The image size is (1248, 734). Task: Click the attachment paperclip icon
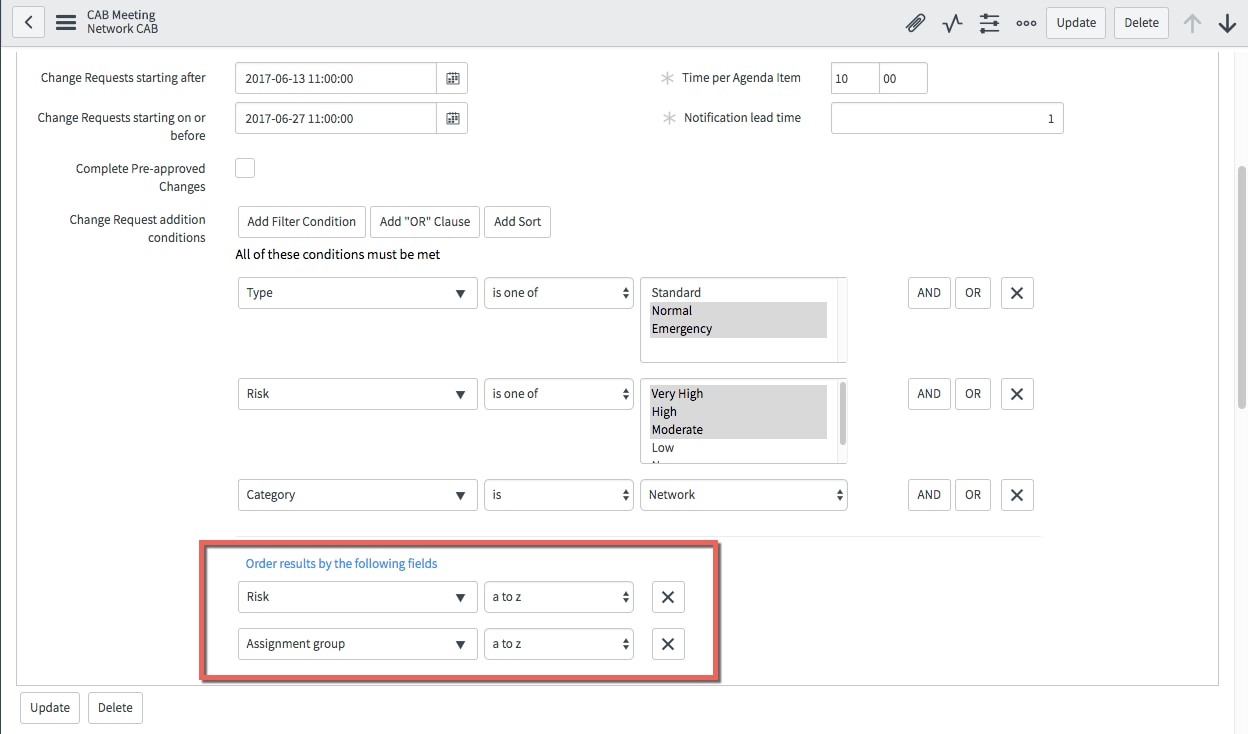(915, 22)
